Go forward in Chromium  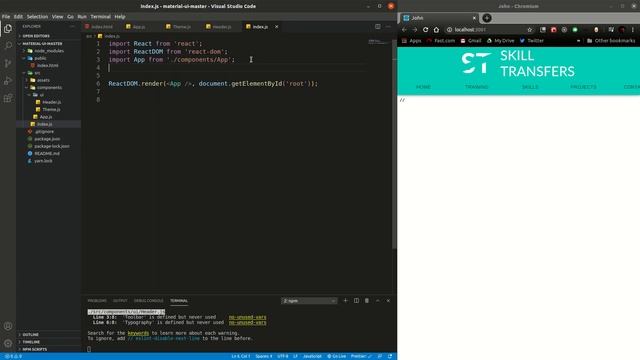(415, 29)
